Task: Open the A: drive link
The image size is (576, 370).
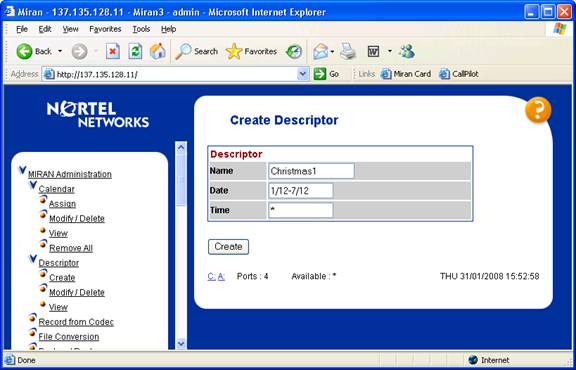Action: click(221, 276)
